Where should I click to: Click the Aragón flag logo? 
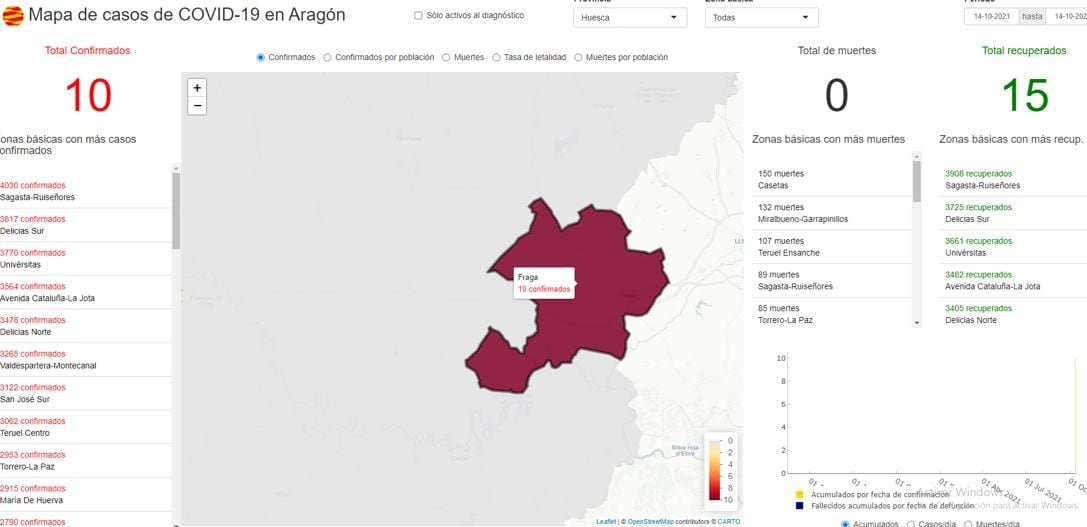(x=13, y=16)
